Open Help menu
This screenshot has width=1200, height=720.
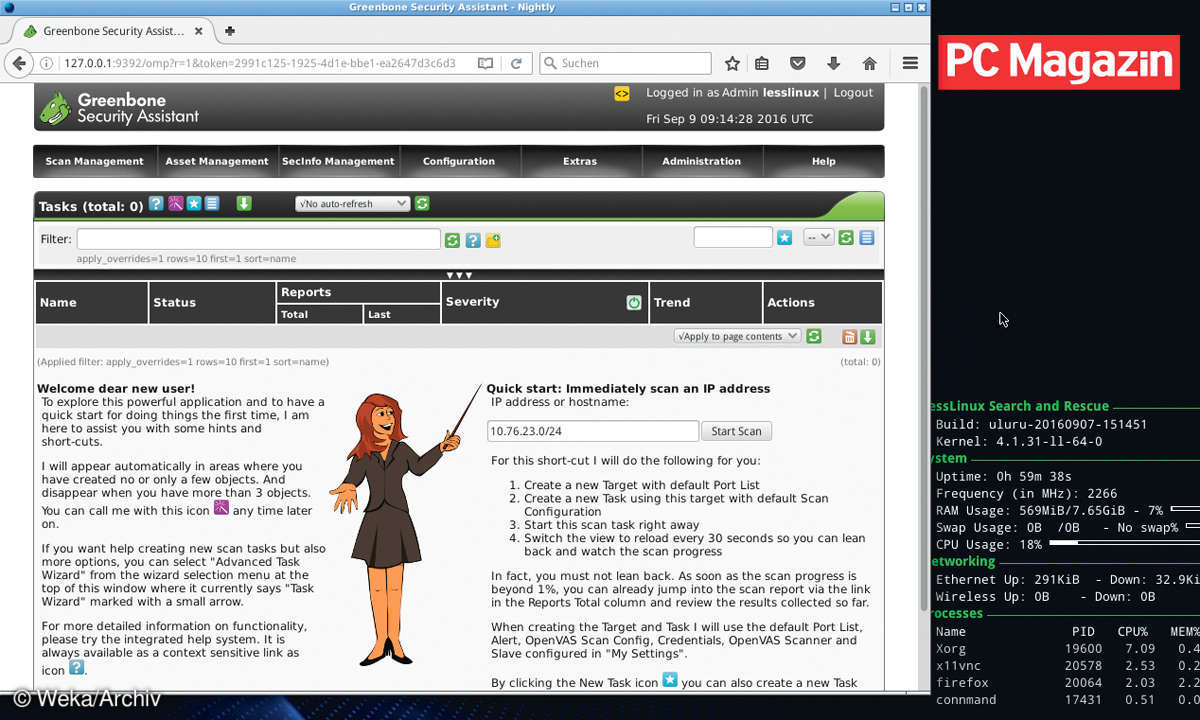[823, 161]
